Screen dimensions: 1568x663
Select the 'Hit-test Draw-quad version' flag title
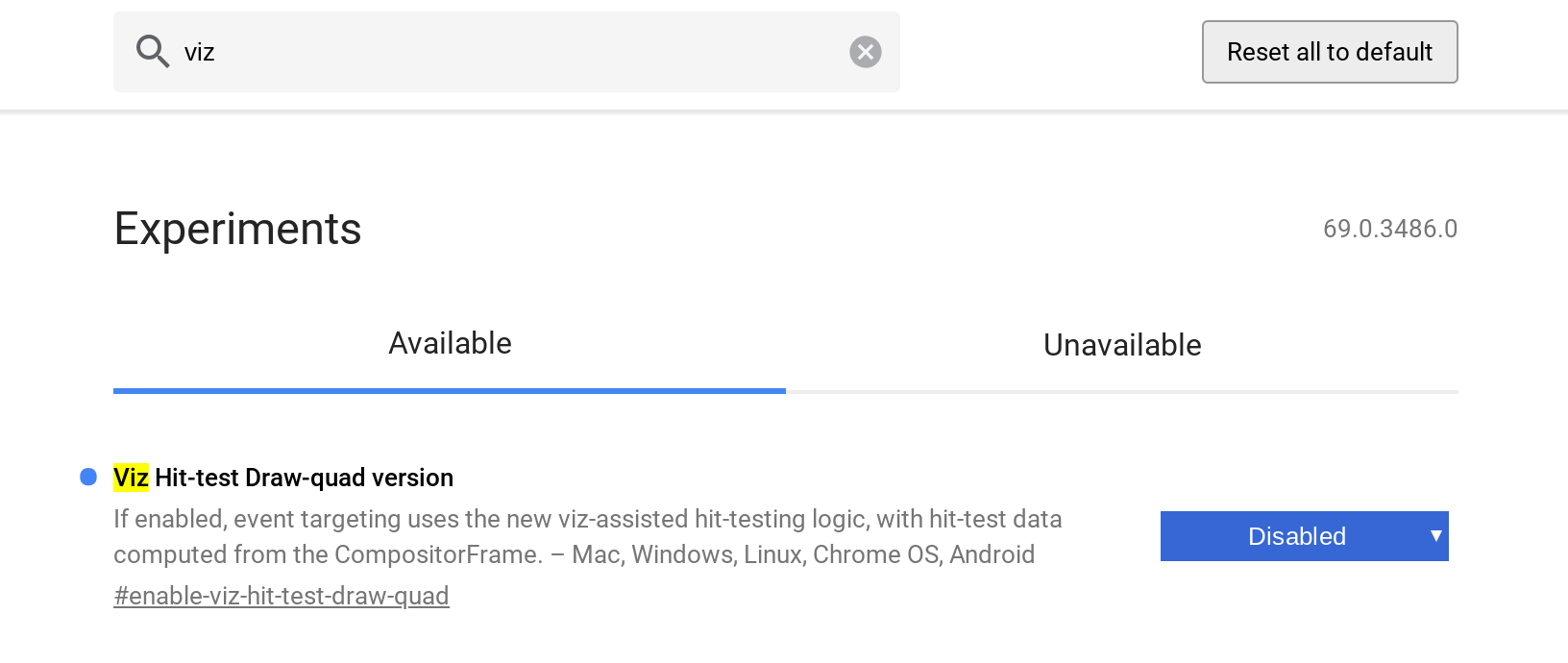click(x=304, y=478)
